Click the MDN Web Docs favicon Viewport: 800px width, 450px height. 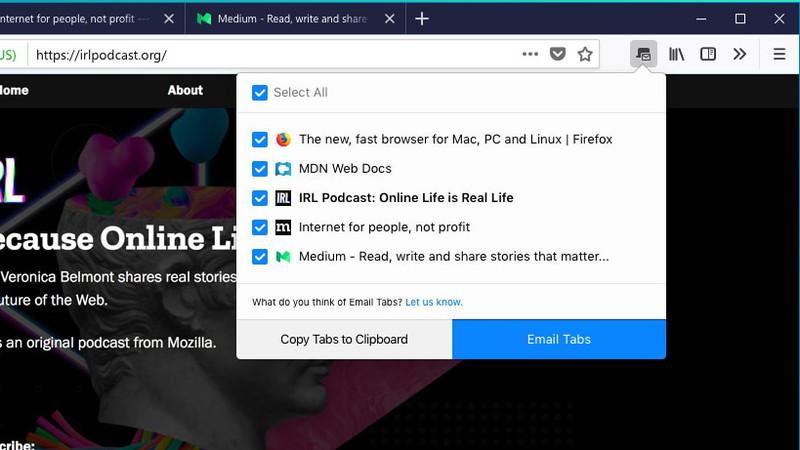283,169
